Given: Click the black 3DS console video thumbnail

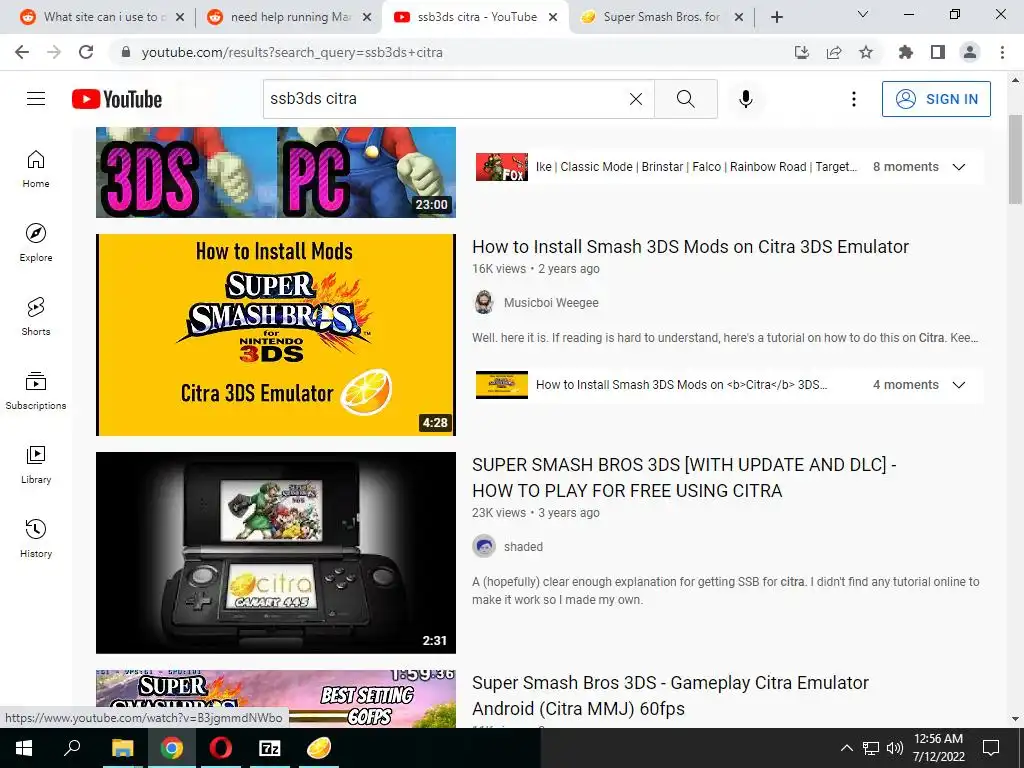Looking at the screenshot, I should point(276,552).
